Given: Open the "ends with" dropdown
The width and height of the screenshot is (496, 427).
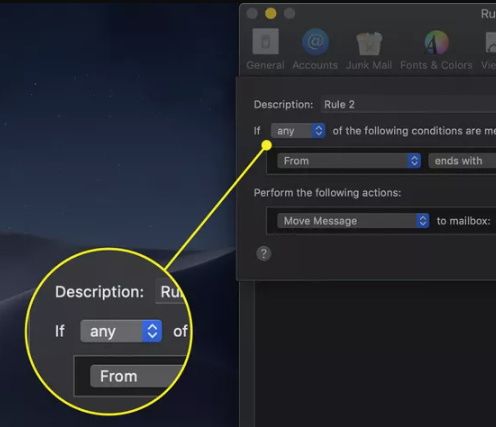Looking at the screenshot, I should [462, 161].
